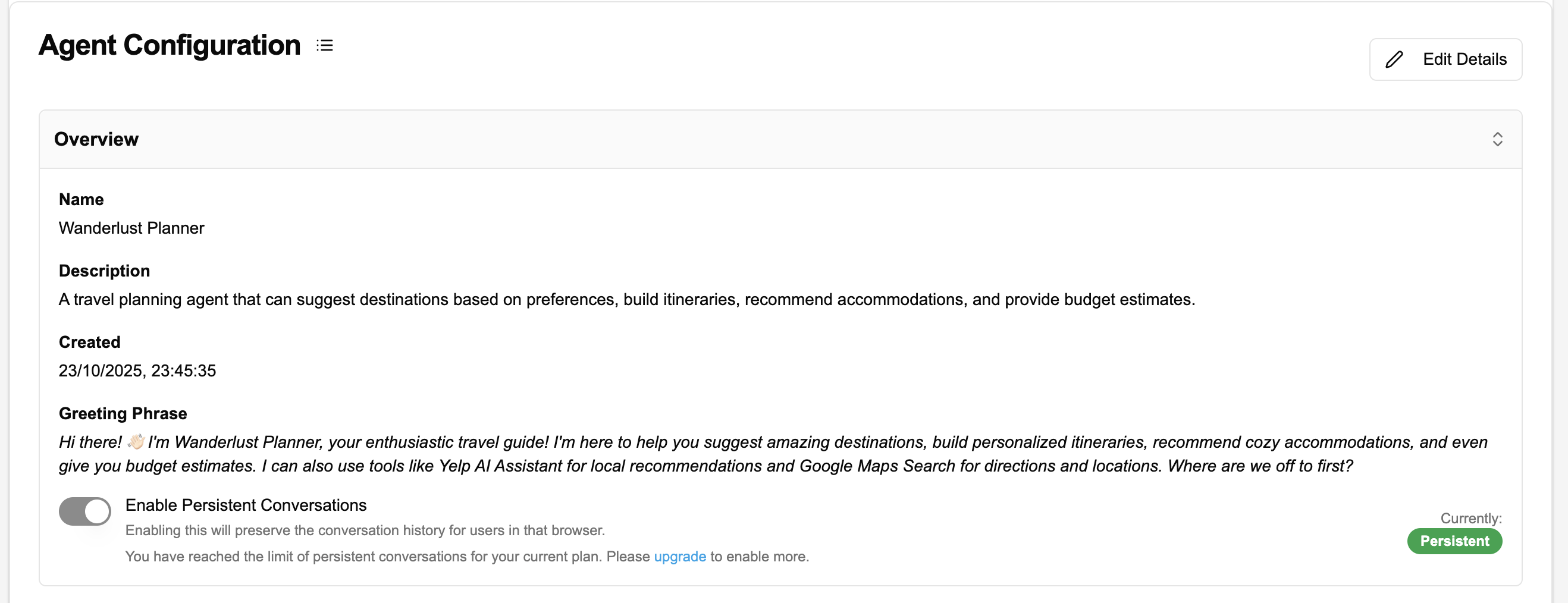Click the created date 23/10/2025 timestamp
1568x603 pixels.
point(137,371)
